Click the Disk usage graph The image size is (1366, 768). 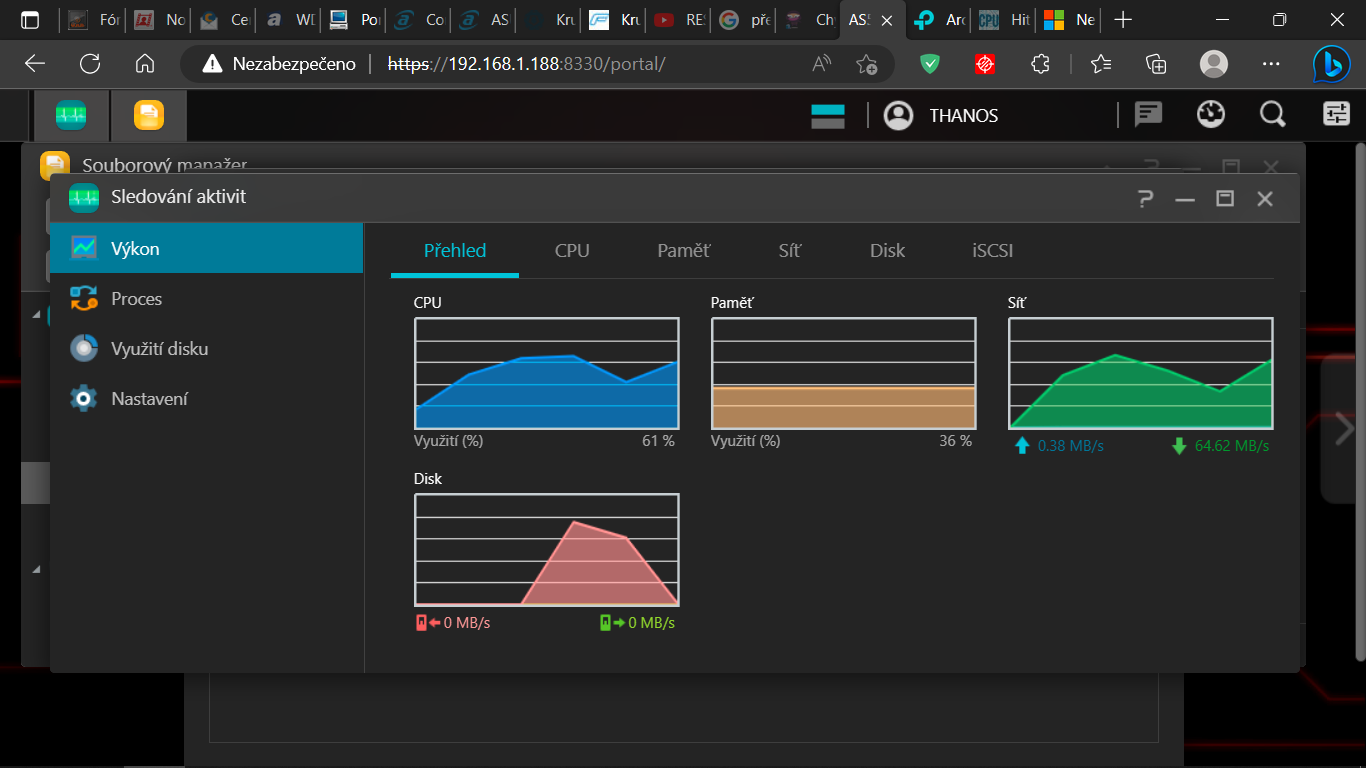point(546,550)
